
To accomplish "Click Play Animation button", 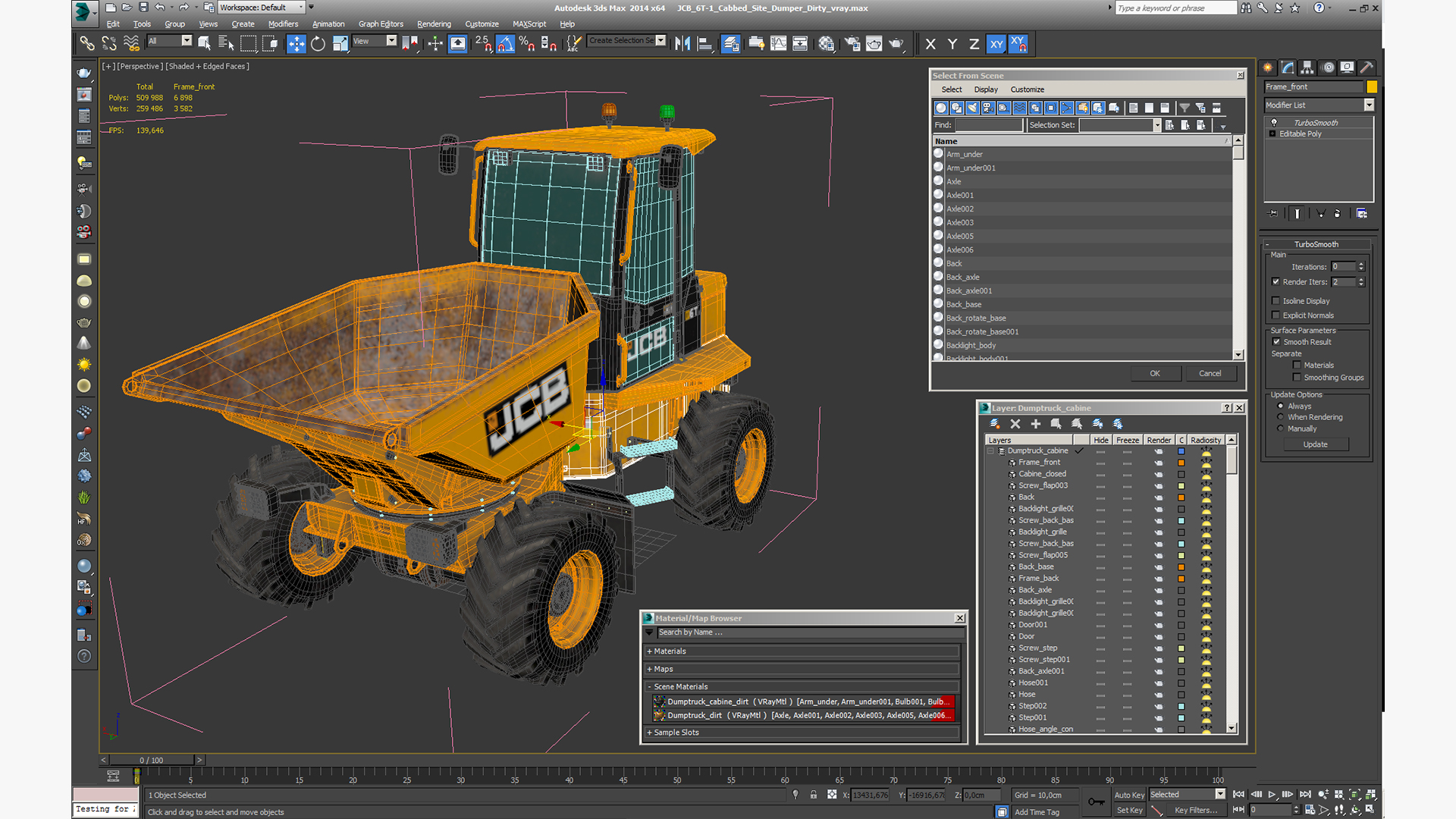I will [1272, 794].
